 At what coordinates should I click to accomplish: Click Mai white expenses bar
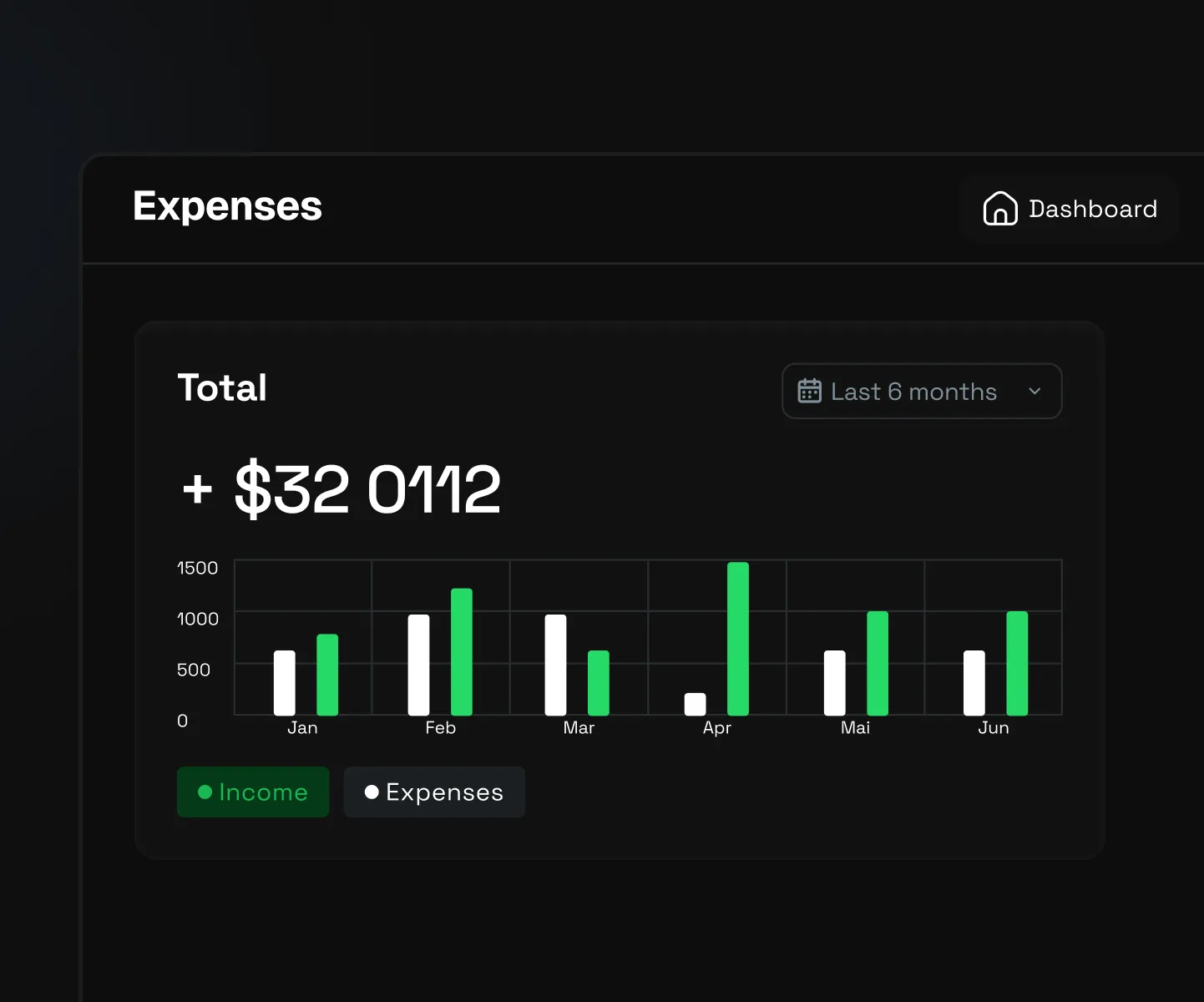coord(835,683)
